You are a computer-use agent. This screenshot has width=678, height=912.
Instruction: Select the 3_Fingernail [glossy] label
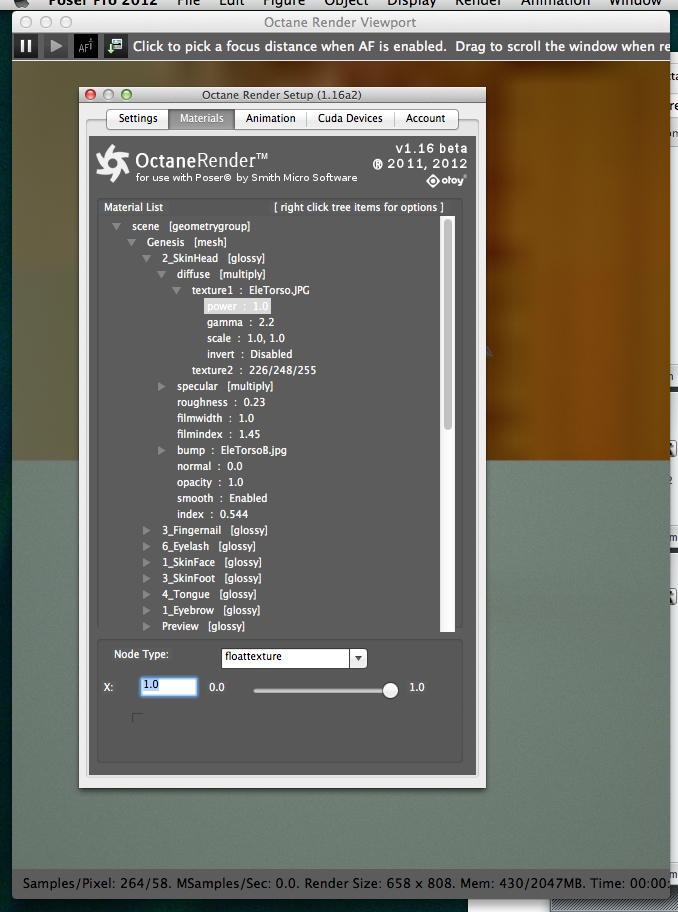[215, 530]
